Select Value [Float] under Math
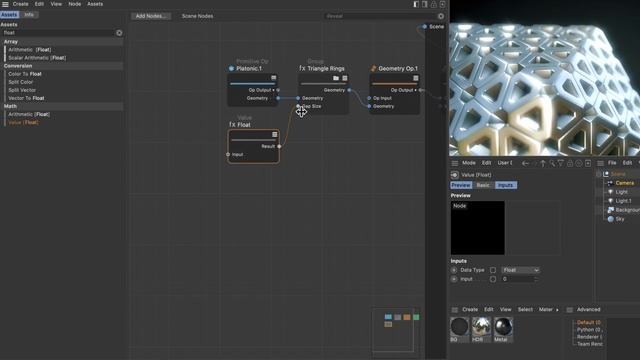This screenshot has height=360, width=640. click(23, 122)
